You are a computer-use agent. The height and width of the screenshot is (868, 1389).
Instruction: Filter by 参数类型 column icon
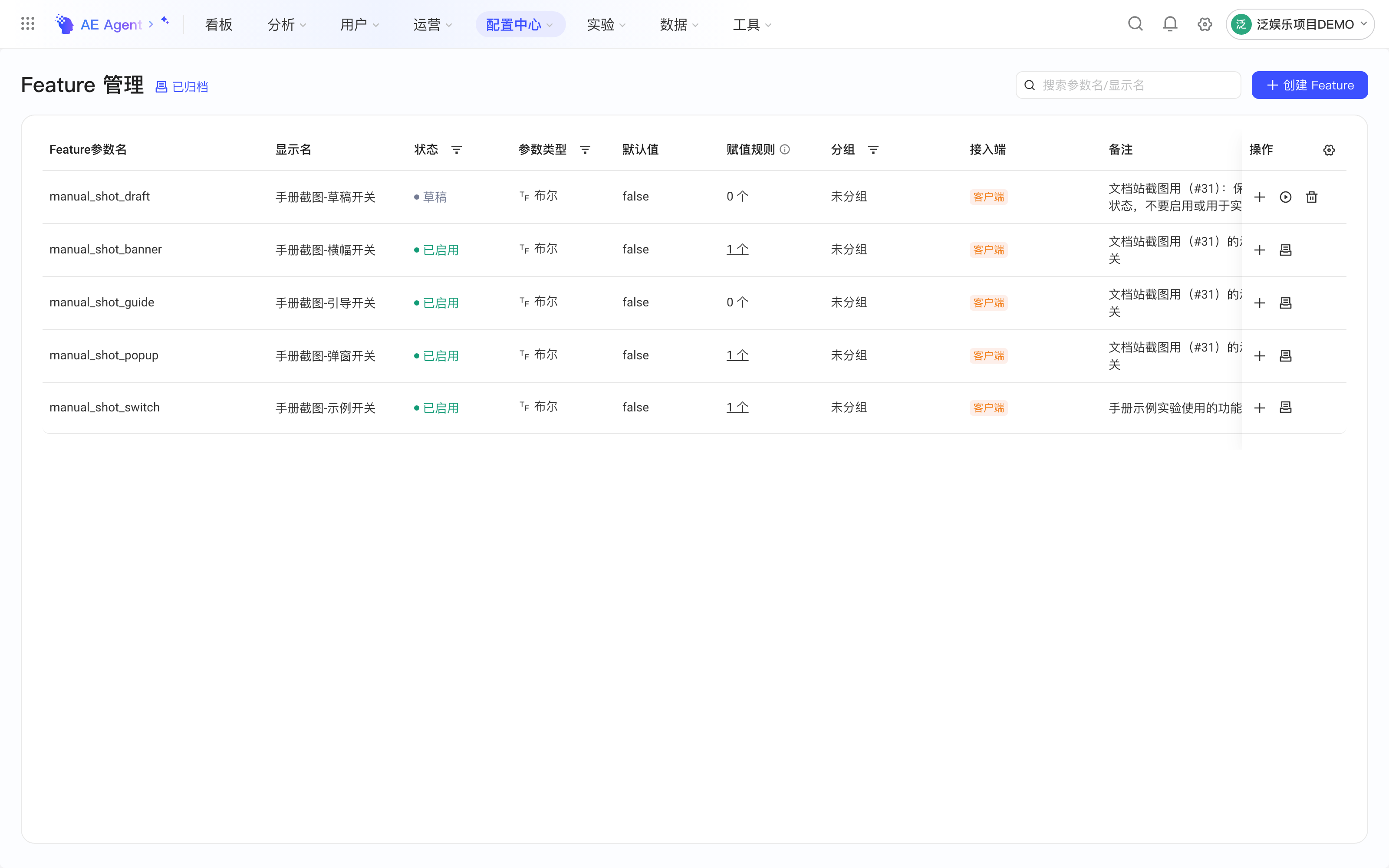coord(585,150)
